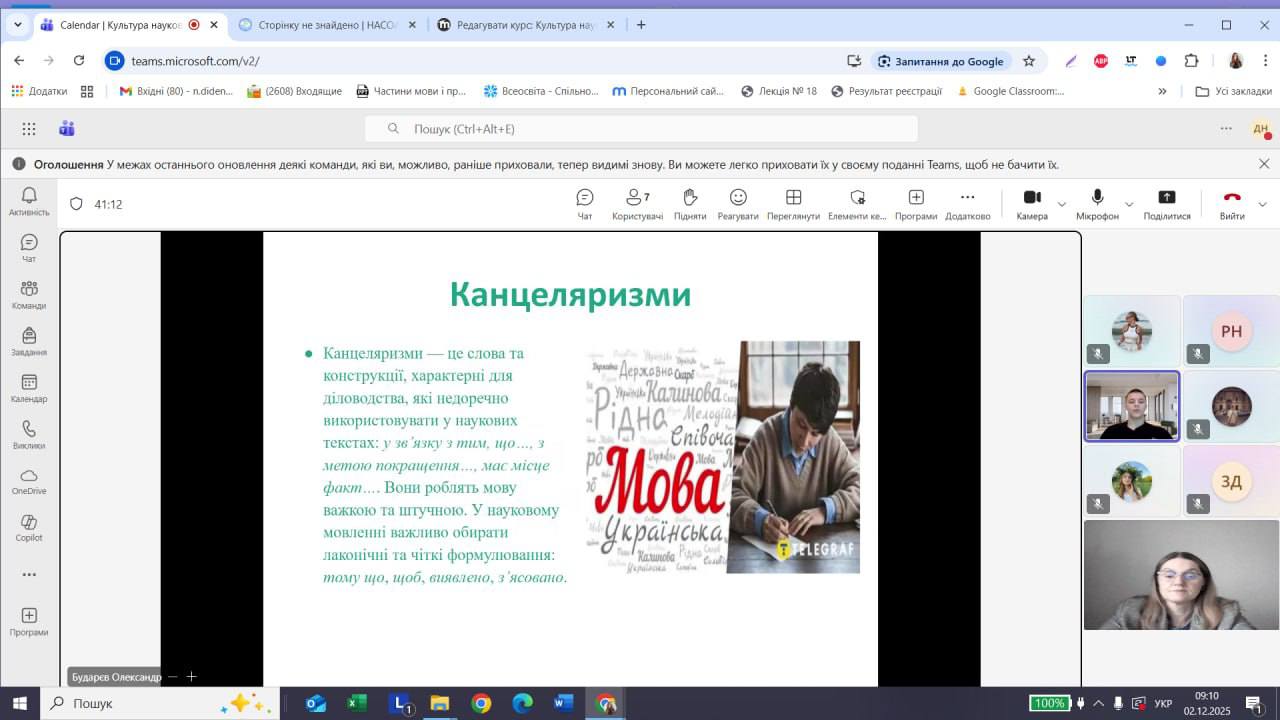Image resolution: width=1280 pixels, height=720 pixels.
Task: Open dropdown arrow next to Вийти
Action: (x=1262, y=204)
